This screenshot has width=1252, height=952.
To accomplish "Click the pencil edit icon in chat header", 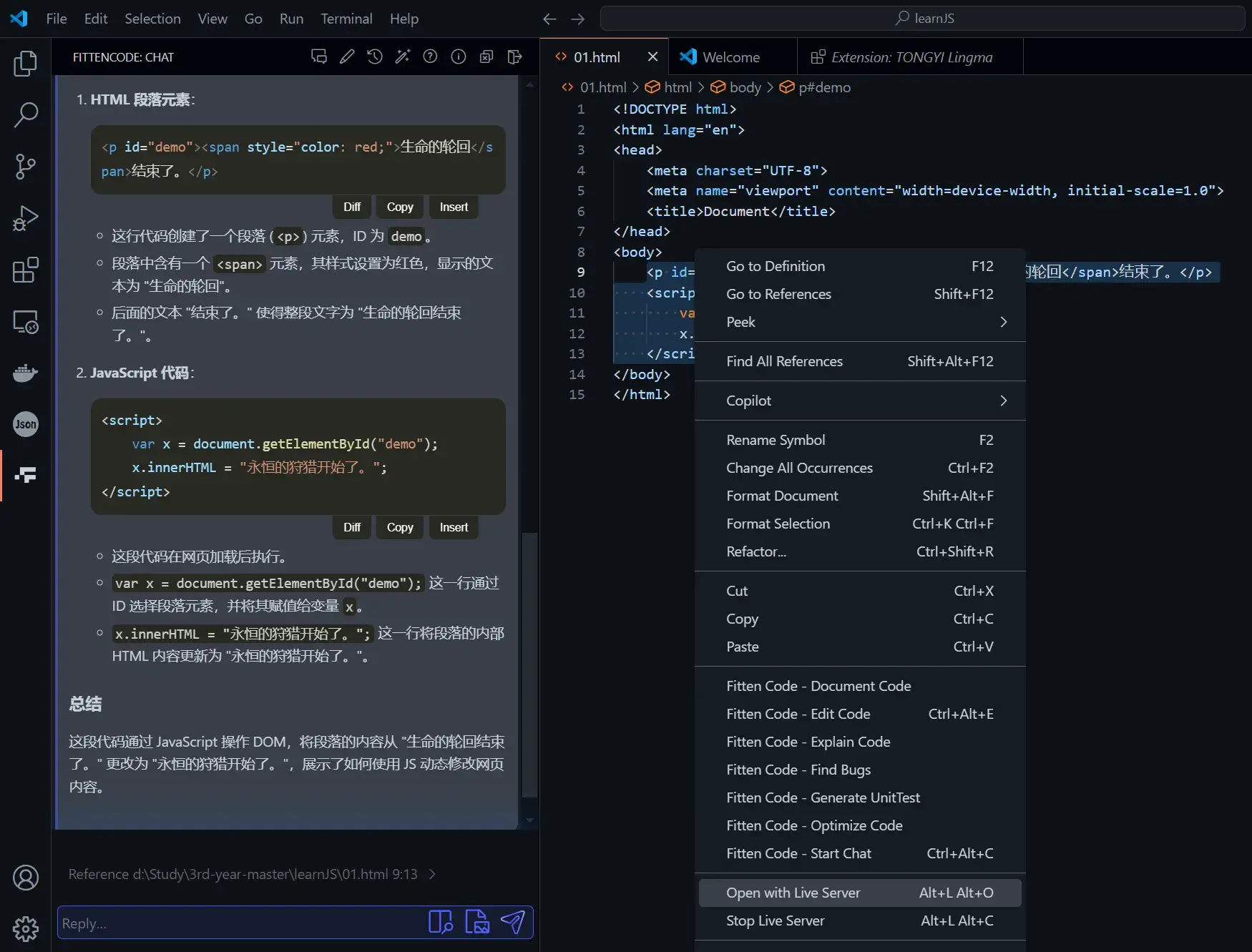I will (x=347, y=57).
